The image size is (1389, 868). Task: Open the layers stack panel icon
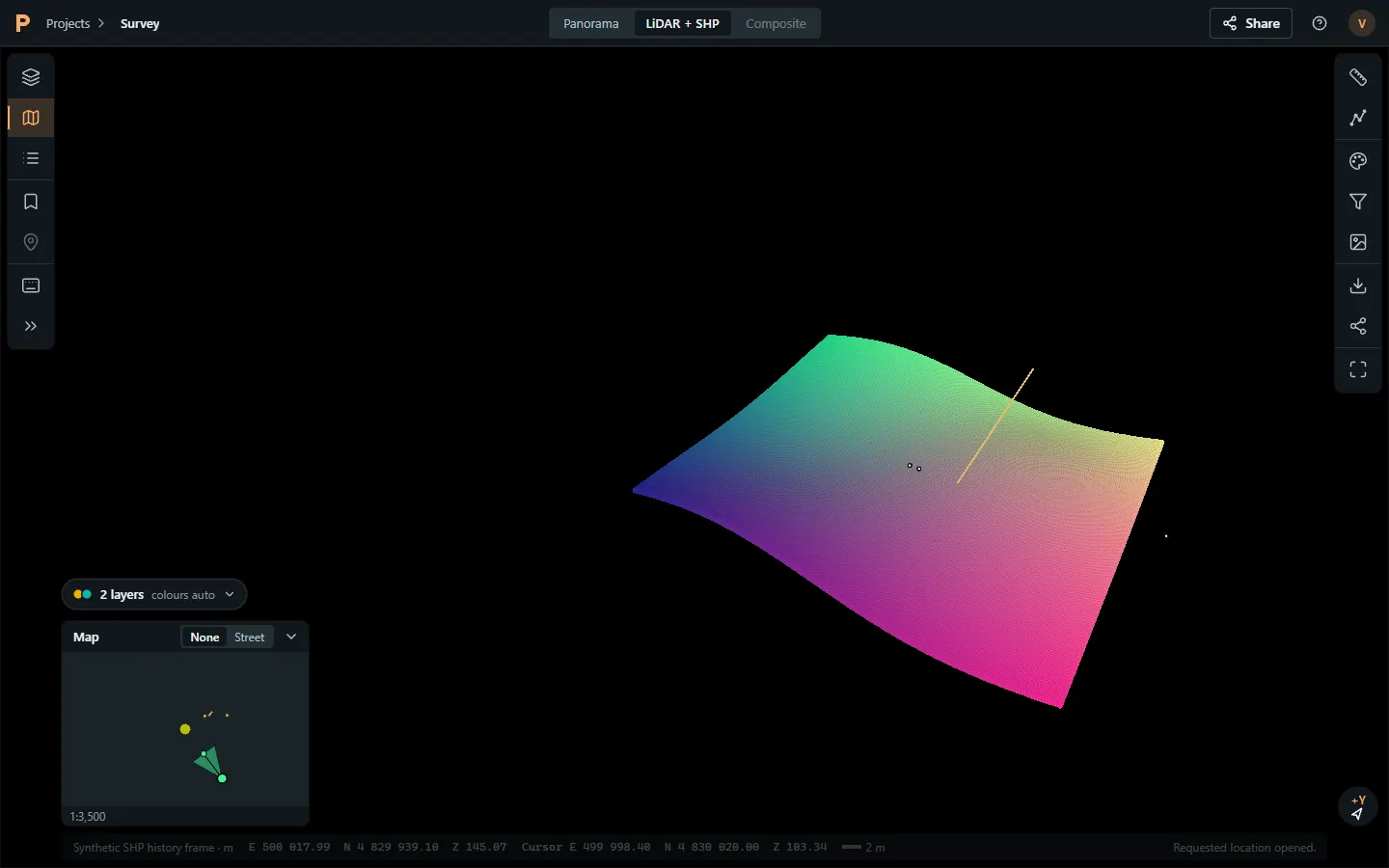31,77
